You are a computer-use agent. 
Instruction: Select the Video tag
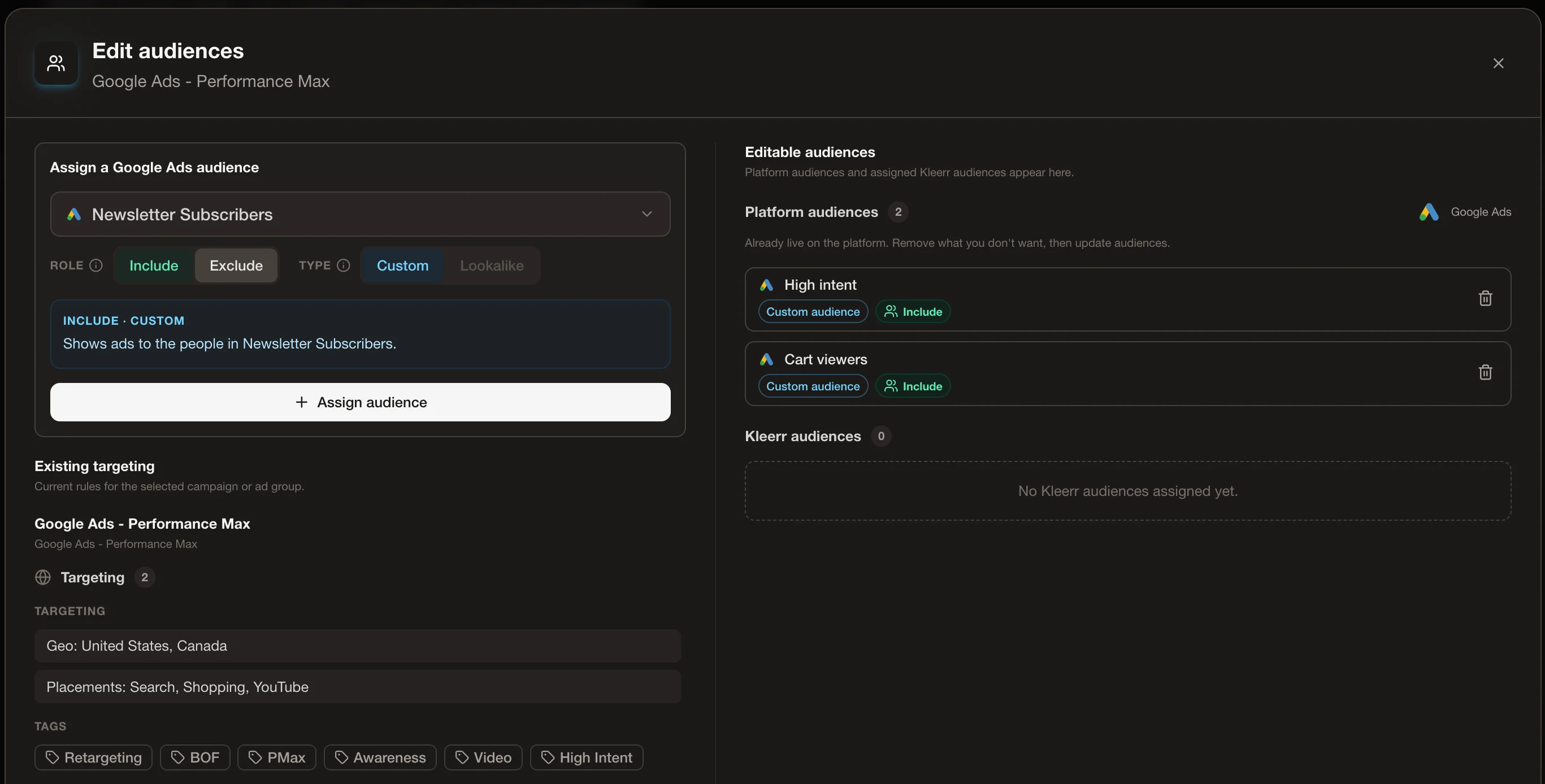click(x=483, y=757)
